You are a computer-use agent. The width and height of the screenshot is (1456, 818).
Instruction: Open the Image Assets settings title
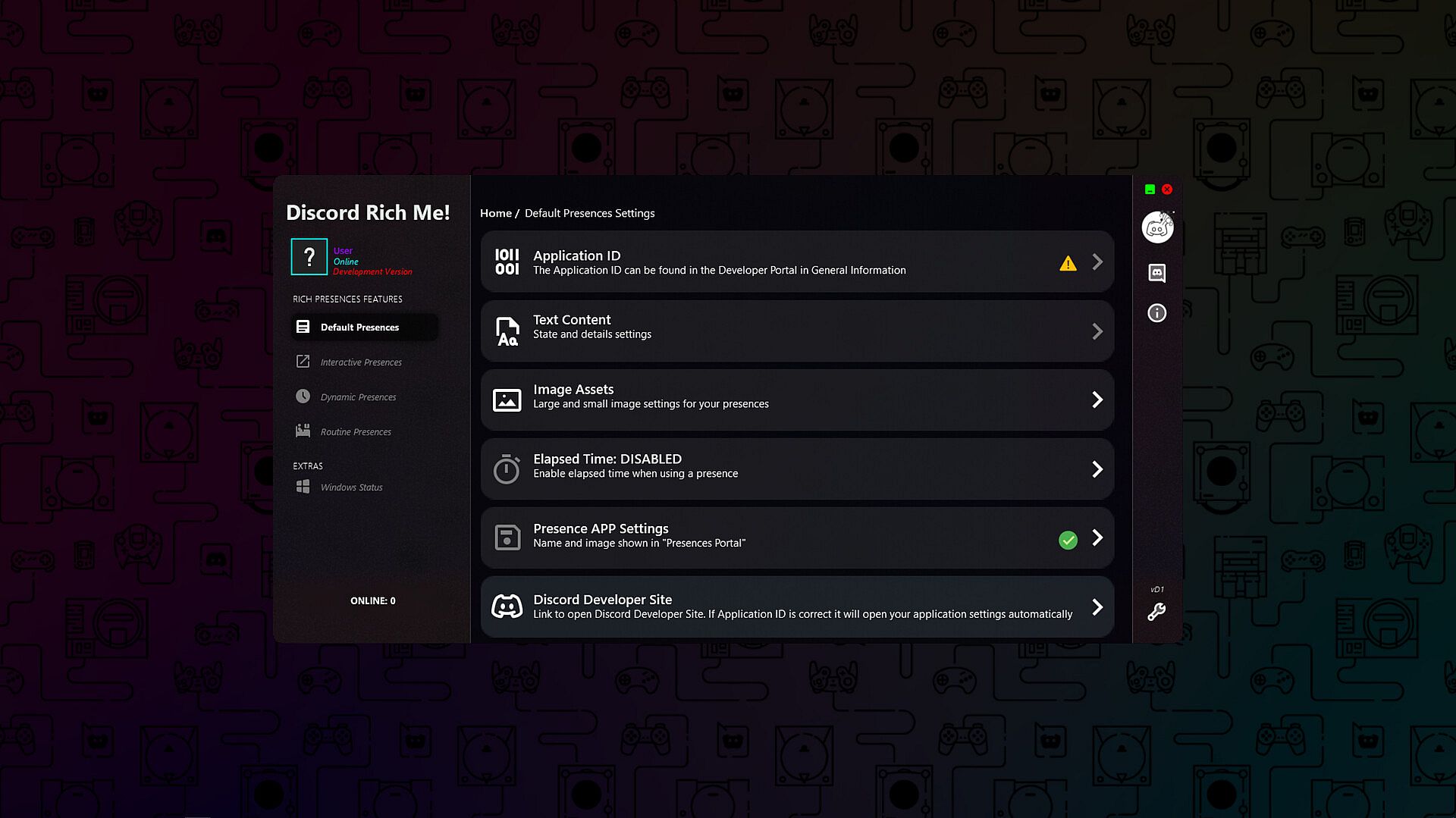coord(573,390)
